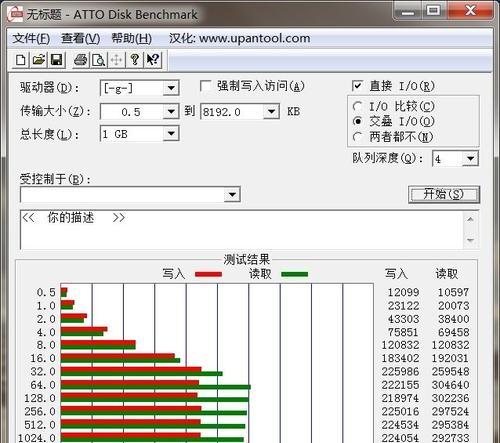This screenshot has width=500, height=443.
Task: Click write value 183402 in results
Action: click(x=400, y=358)
